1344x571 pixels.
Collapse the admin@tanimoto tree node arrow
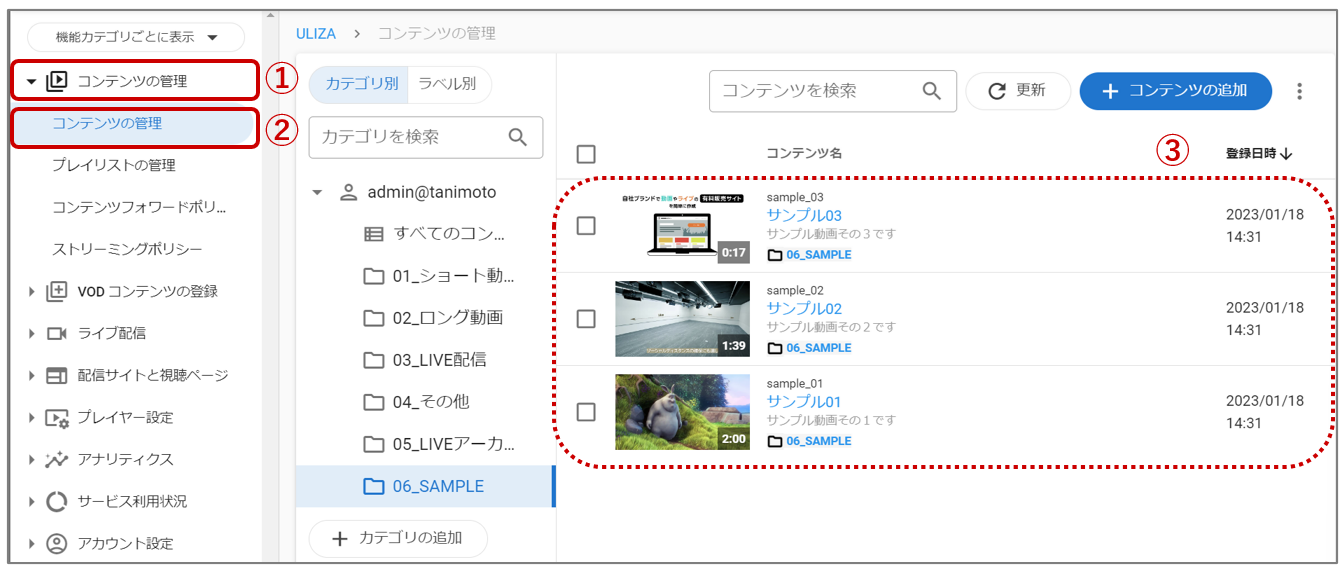coord(318,193)
